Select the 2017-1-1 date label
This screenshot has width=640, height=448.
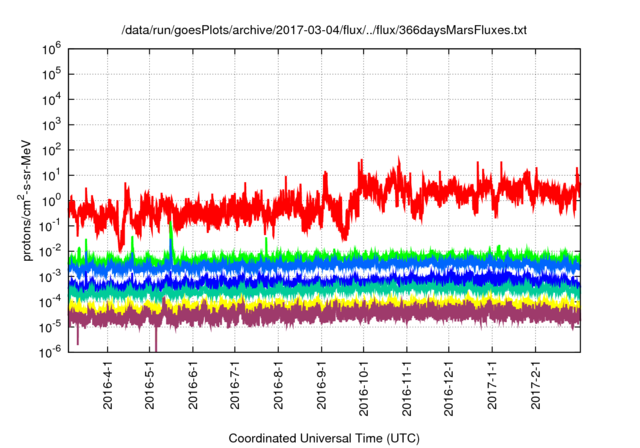point(492,384)
